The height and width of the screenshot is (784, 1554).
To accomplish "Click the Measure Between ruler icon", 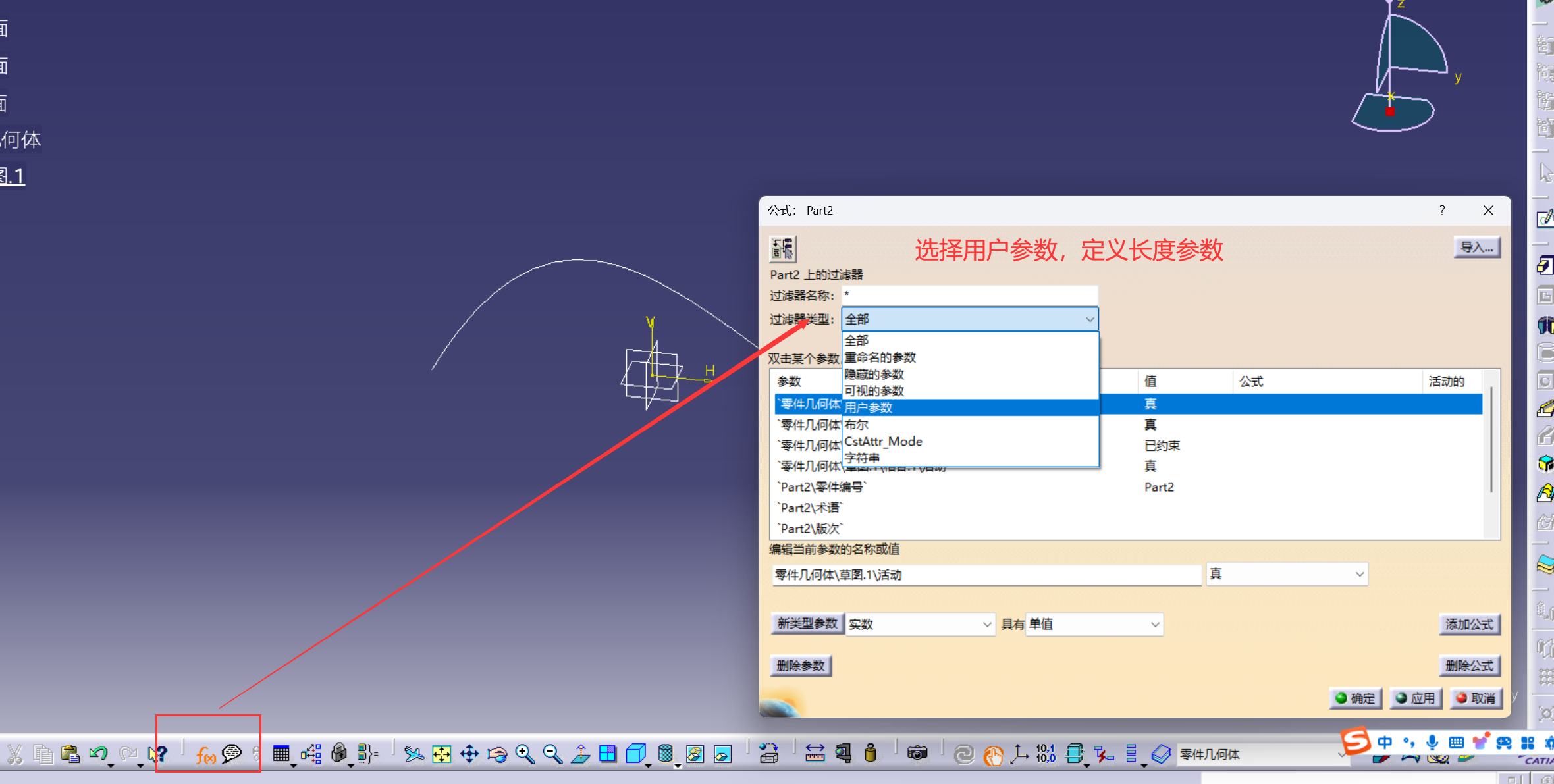I will 815,754.
